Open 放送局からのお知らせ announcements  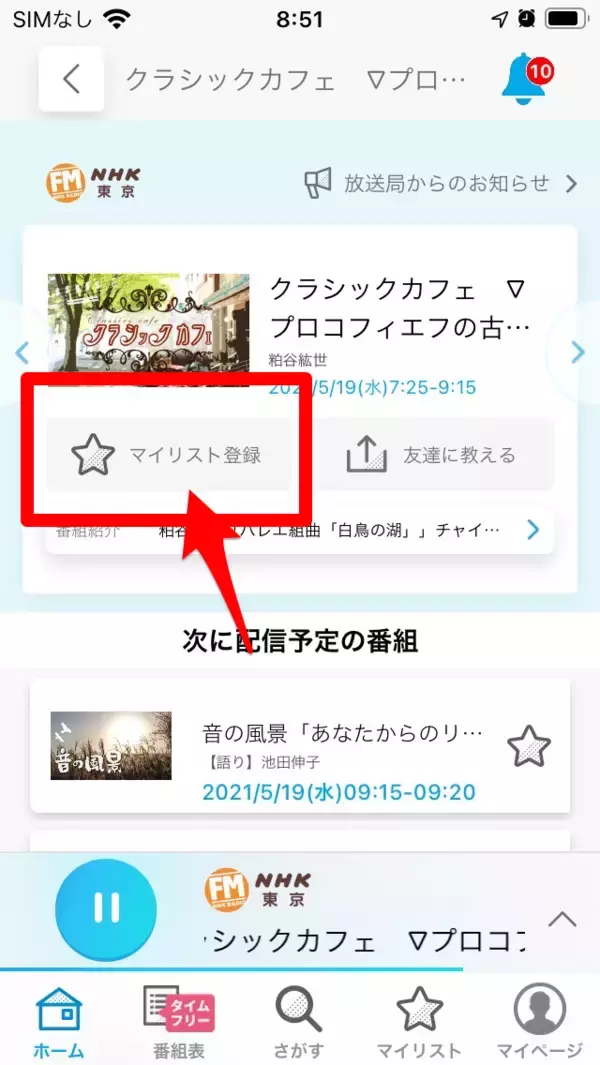coord(441,183)
